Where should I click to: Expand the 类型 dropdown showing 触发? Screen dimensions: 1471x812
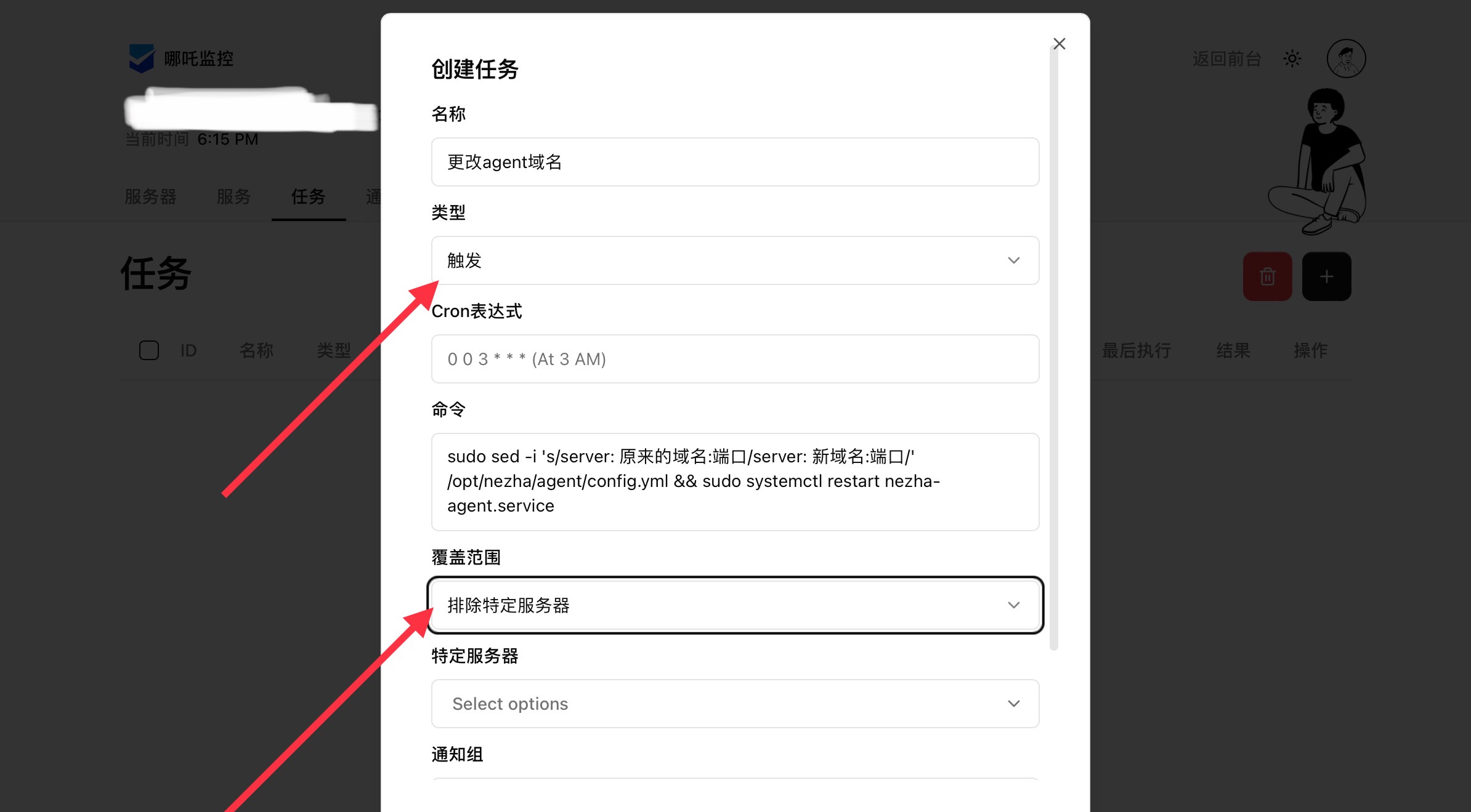735,260
